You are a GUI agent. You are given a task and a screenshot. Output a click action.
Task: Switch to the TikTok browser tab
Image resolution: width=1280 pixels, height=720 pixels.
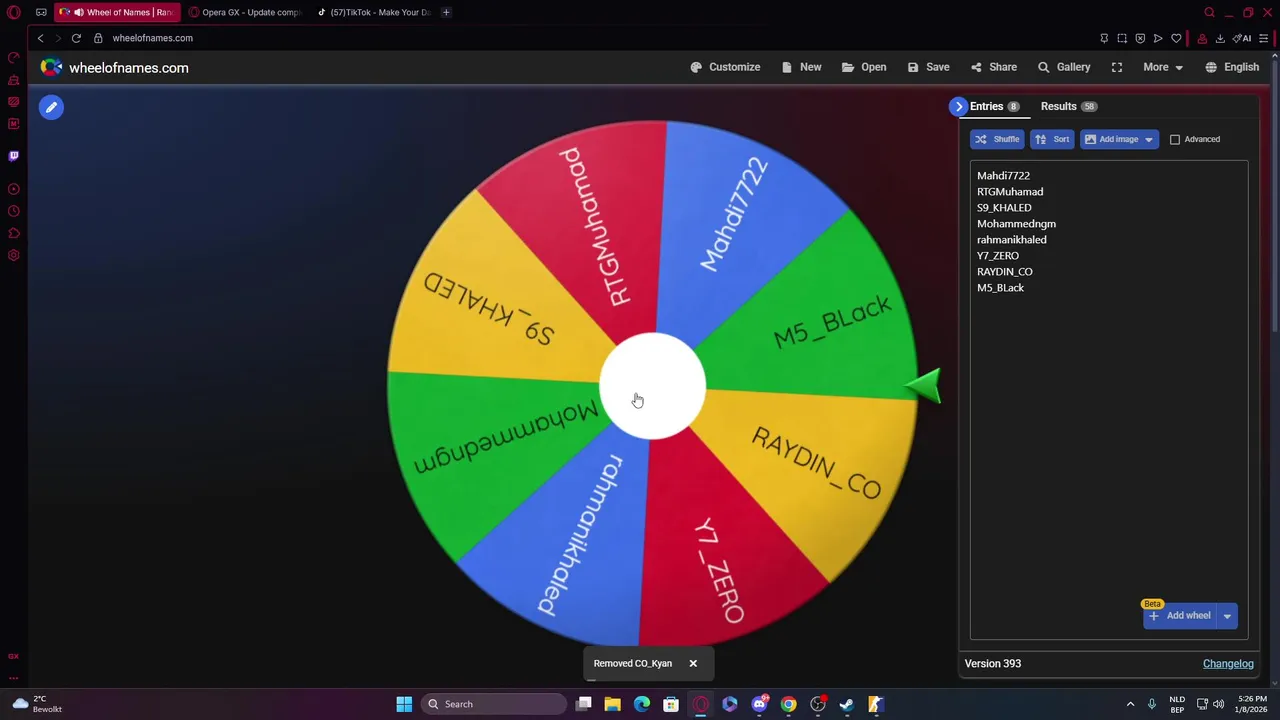point(374,12)
